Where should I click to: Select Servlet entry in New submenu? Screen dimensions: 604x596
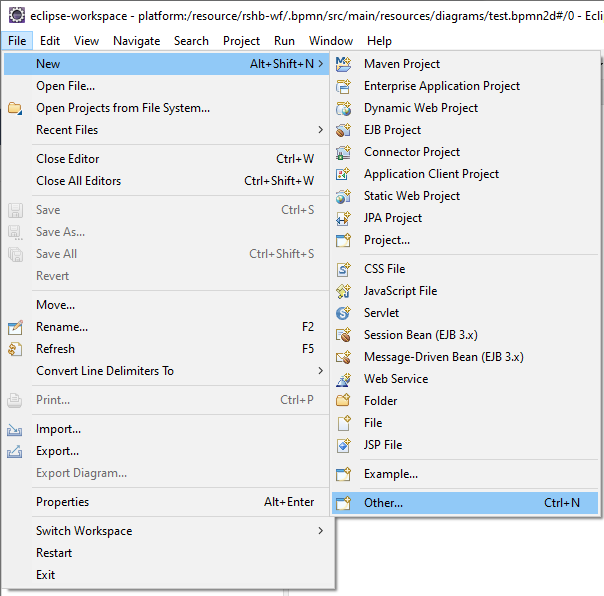click(x=465, y=313)
